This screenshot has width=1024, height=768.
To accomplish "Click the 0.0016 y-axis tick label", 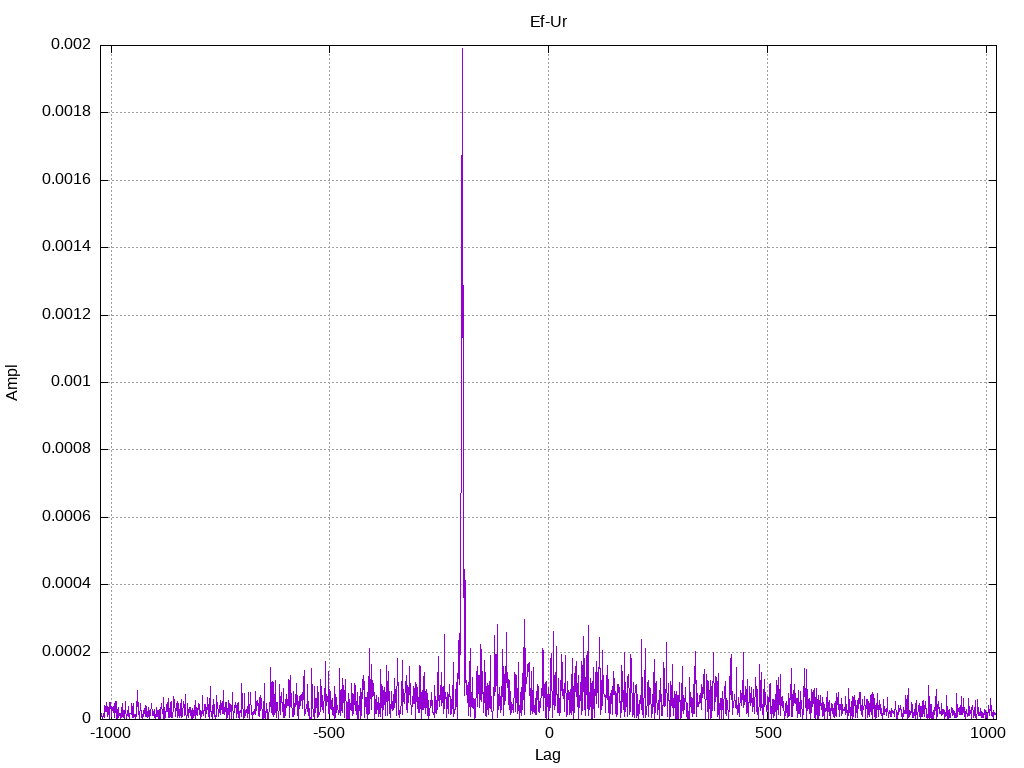I will (x=67, y=179).
